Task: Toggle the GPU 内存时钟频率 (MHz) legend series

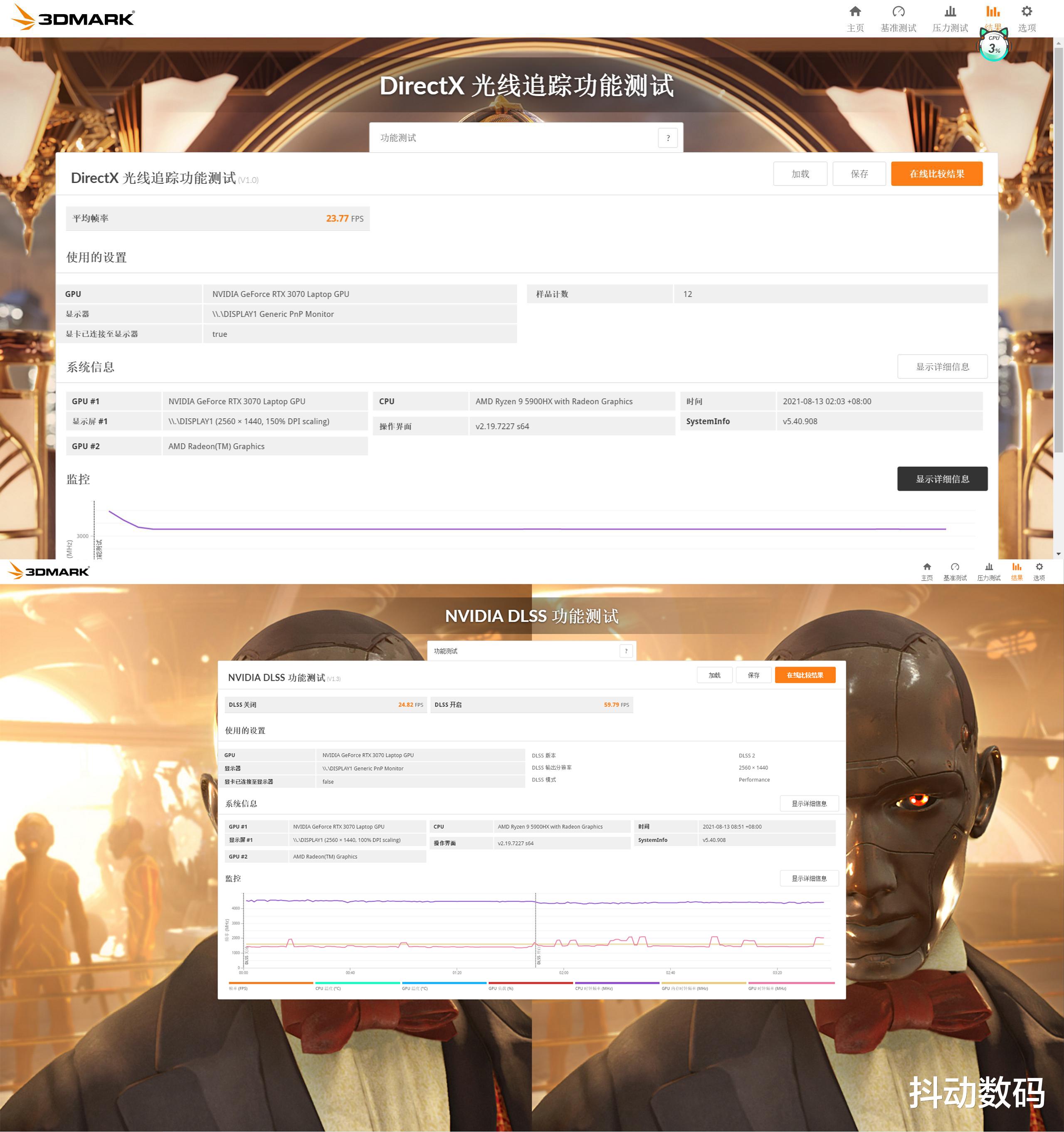Action: click(x=704, y=986)
